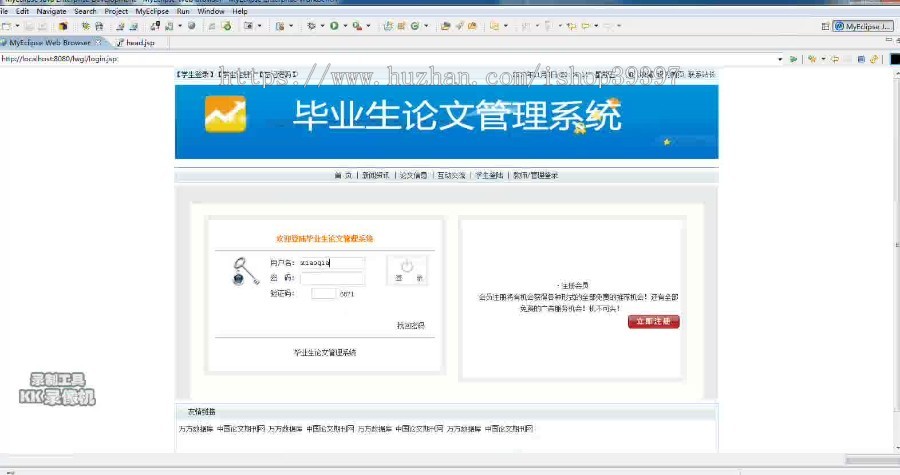Switch to the head.jsp editor tab
The image size is (900, 475).
[135, 42]
